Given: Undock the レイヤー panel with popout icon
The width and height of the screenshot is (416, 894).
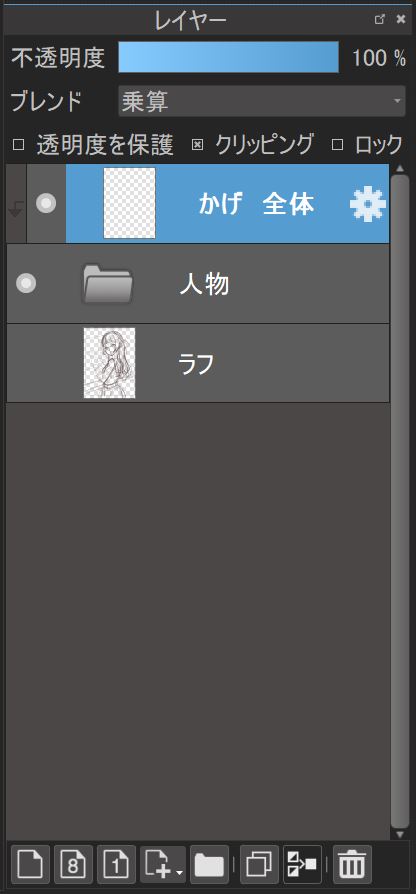Looking at the screenshot, I should [x=380, y=19].
